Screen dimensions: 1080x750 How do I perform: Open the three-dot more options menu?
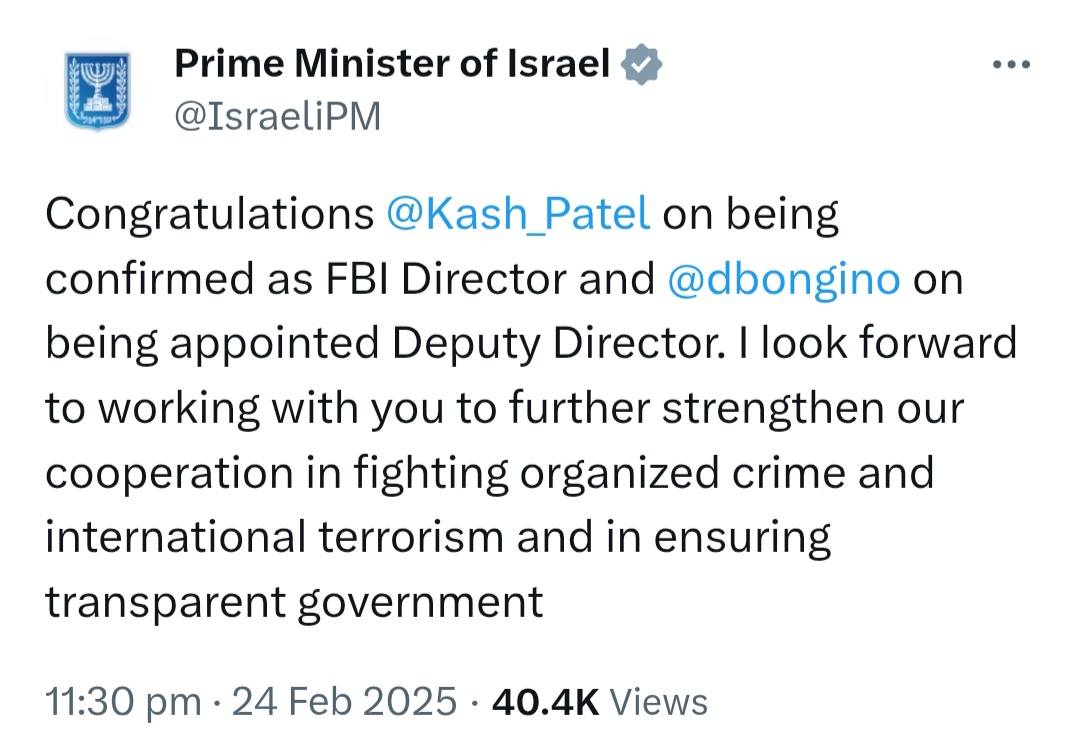pyautogui.click(x=1011, y=65)
